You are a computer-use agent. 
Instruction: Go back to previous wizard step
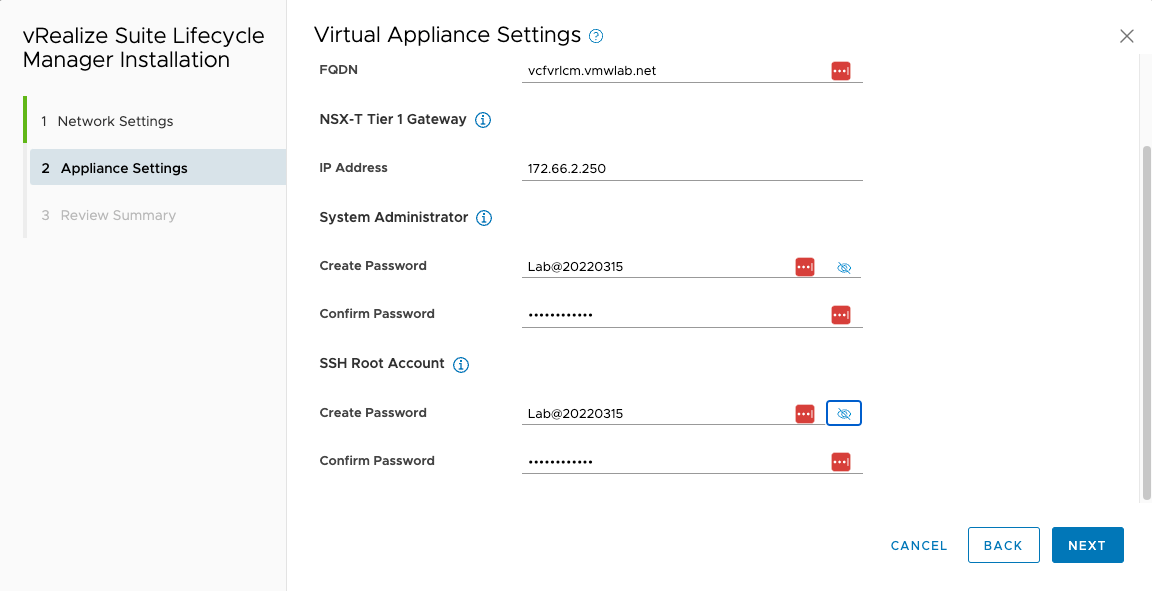pos(1004,545)
